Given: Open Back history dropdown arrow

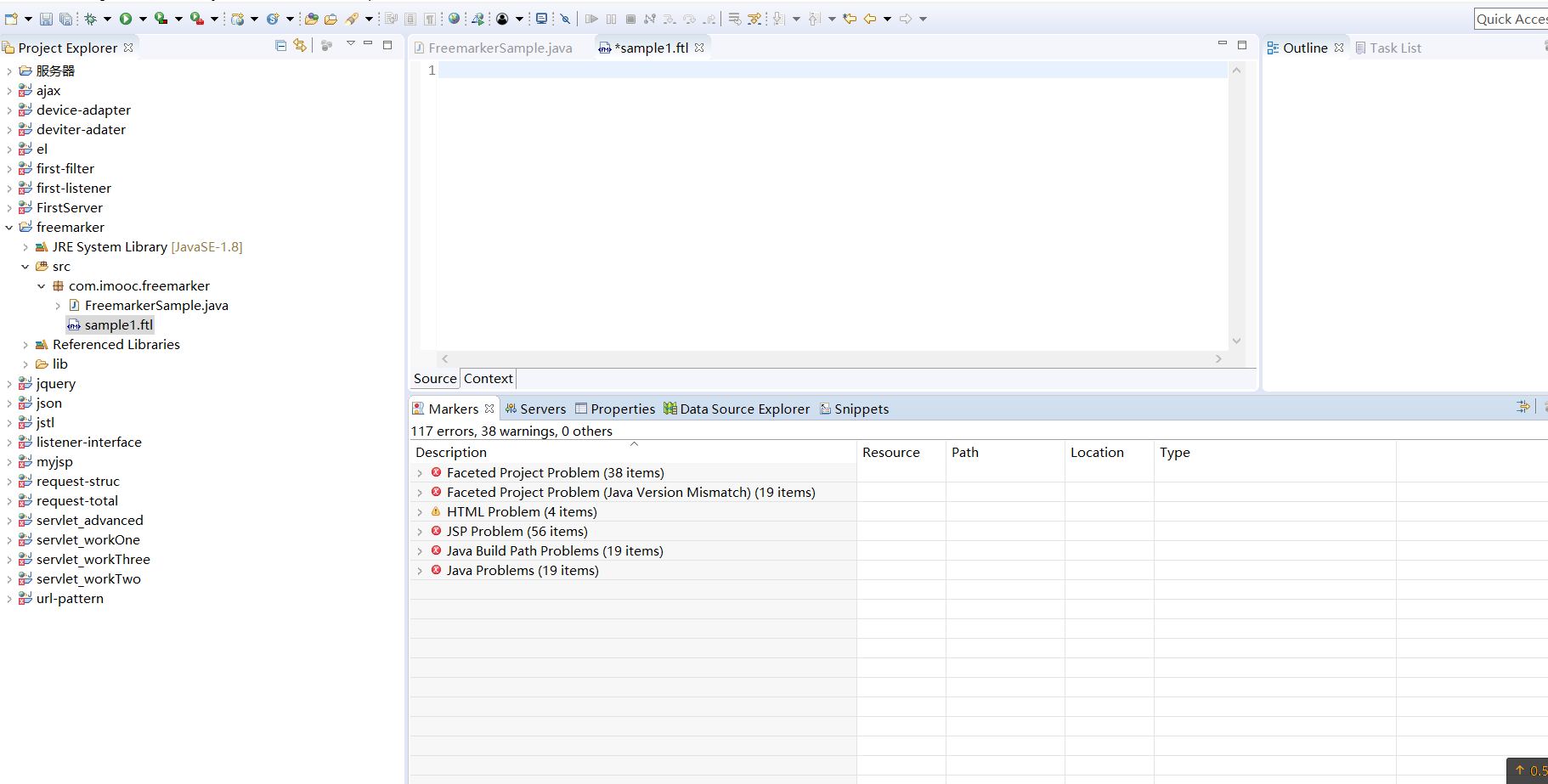Looking at the screenshot, I should pyautogui.click(x=887, y=19).
